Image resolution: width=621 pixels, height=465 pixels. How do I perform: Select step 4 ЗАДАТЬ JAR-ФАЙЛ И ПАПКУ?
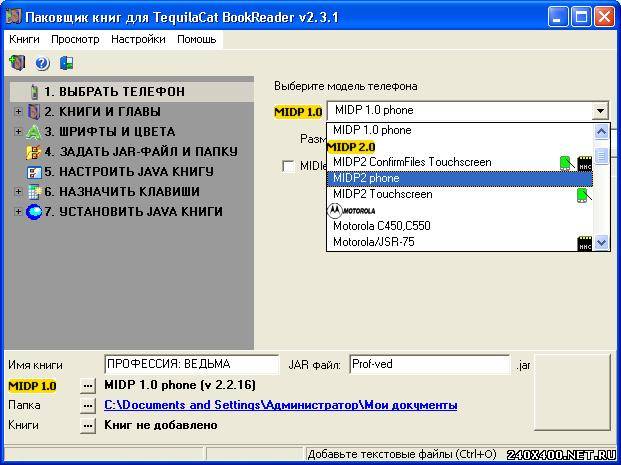pos(141,152)
